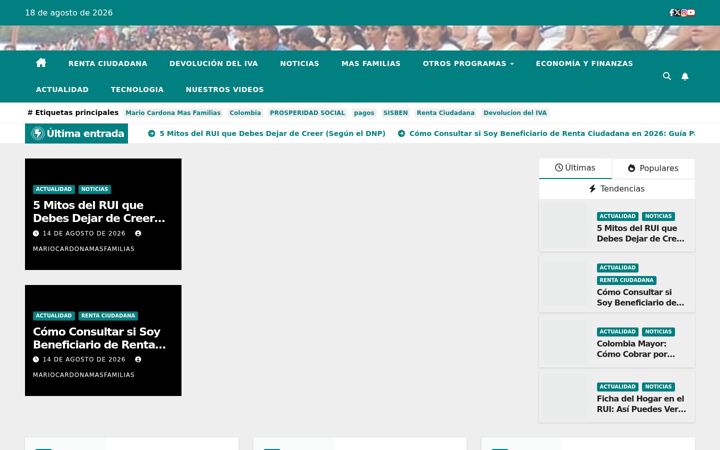Open Noticias in the navigation bar
The height and width of the screenshot is (450, 720).
(299, 63)
